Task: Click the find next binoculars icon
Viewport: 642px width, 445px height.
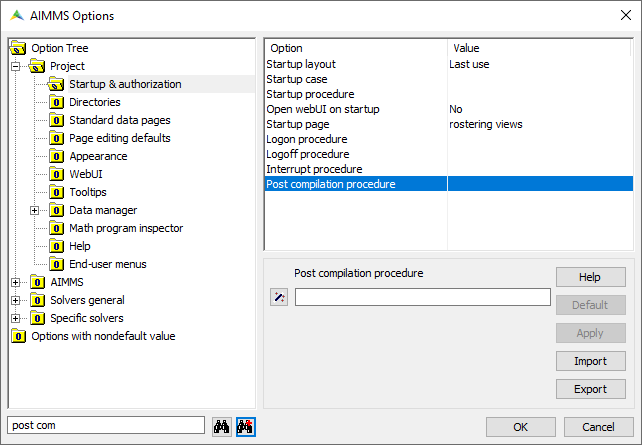Action: pyautogui.click(x=246, y=427)
